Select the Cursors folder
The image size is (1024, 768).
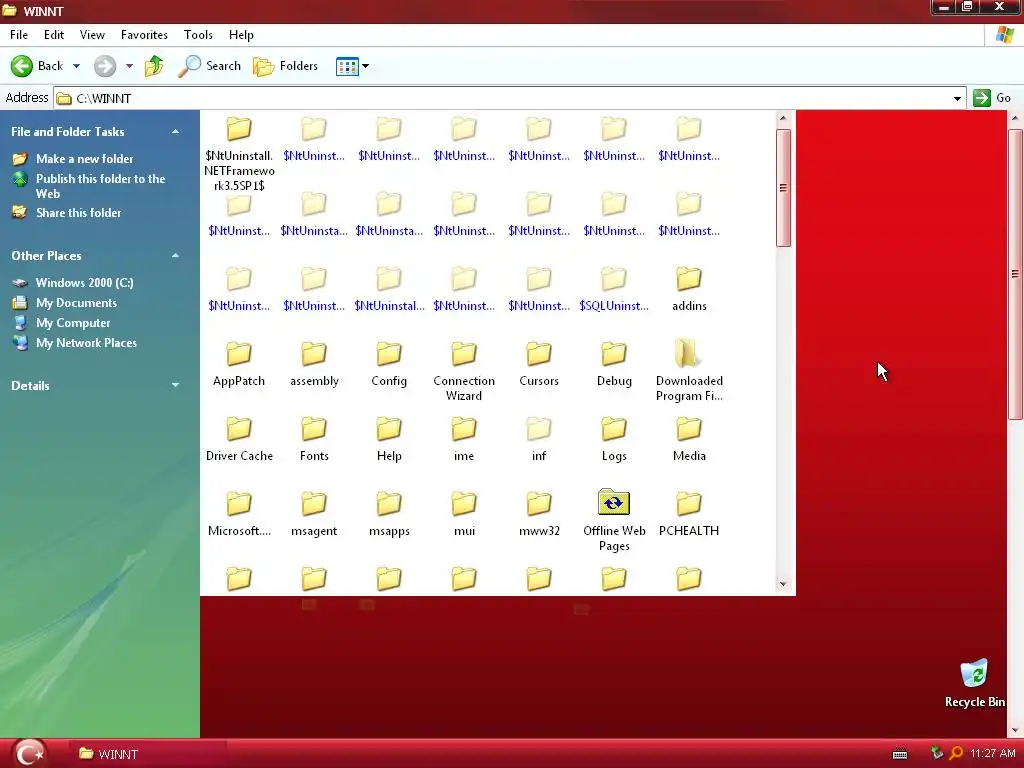539,363
